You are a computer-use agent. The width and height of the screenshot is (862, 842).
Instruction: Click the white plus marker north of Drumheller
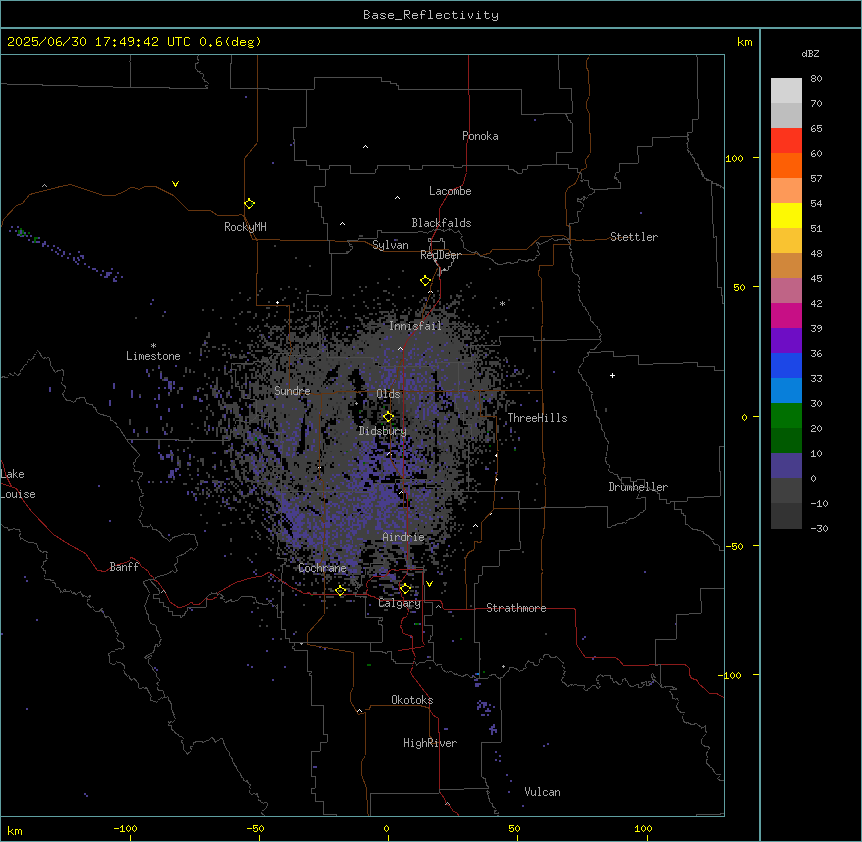tap(612, 375)
